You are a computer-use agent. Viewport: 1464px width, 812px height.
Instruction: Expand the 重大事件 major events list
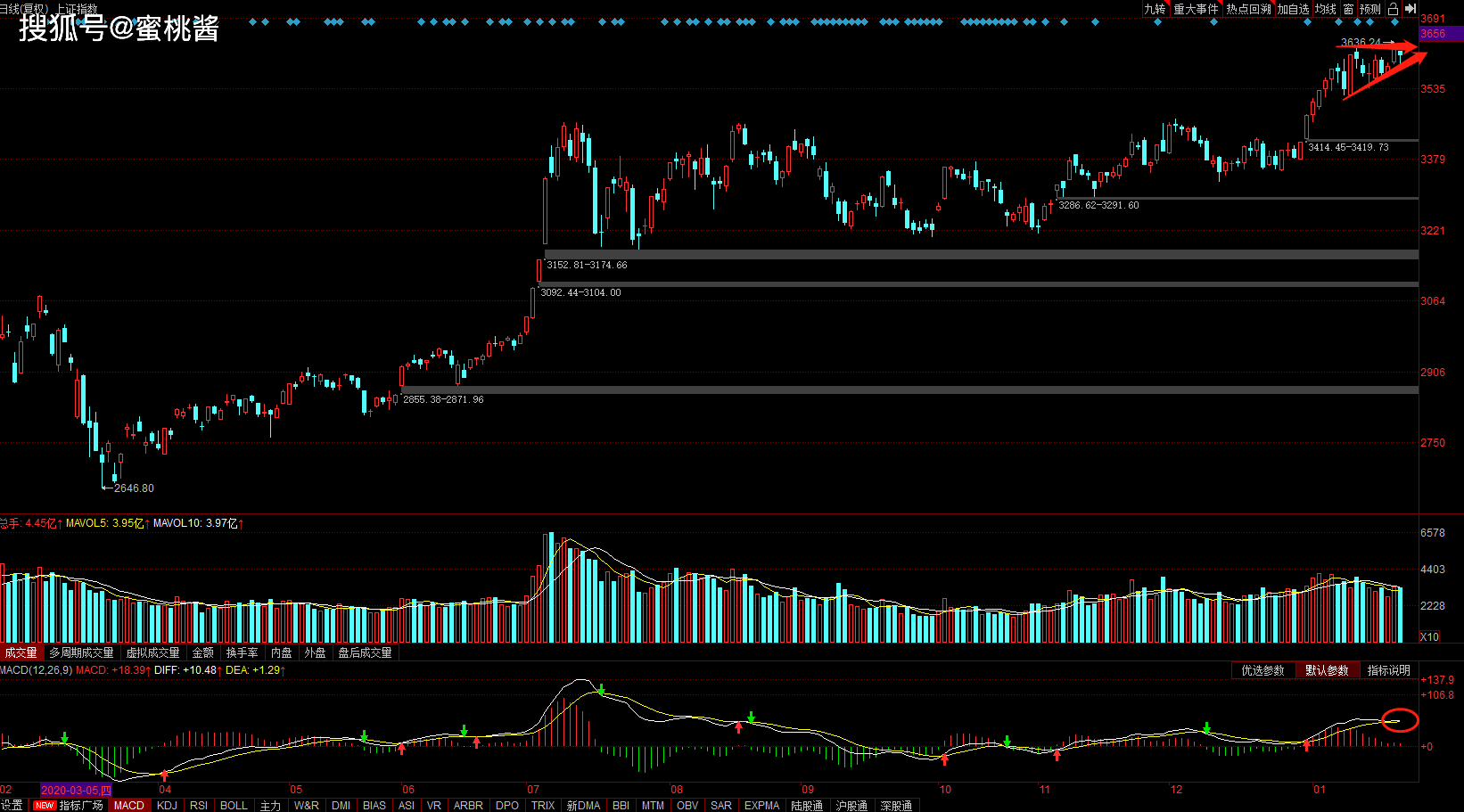pyautogui.click(x=1196, y=9)
